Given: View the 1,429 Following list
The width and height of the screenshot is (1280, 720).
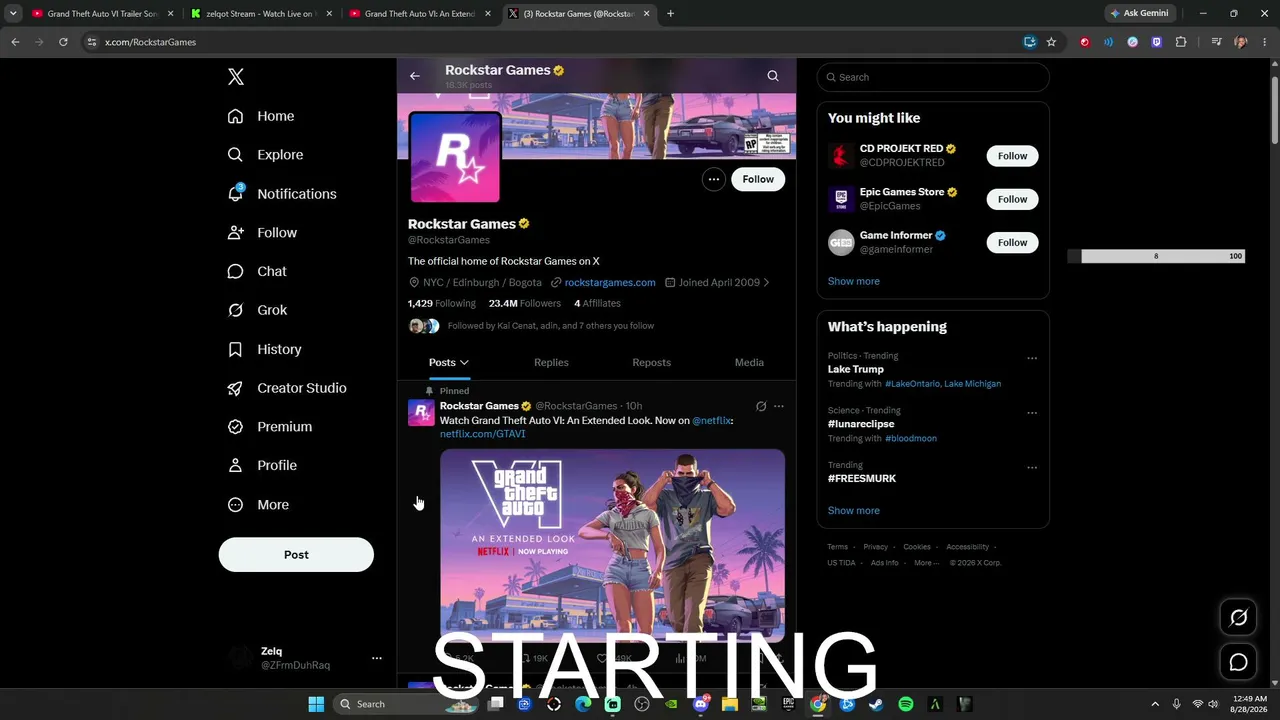Looking at the screenshot, I should pos(442,303).
